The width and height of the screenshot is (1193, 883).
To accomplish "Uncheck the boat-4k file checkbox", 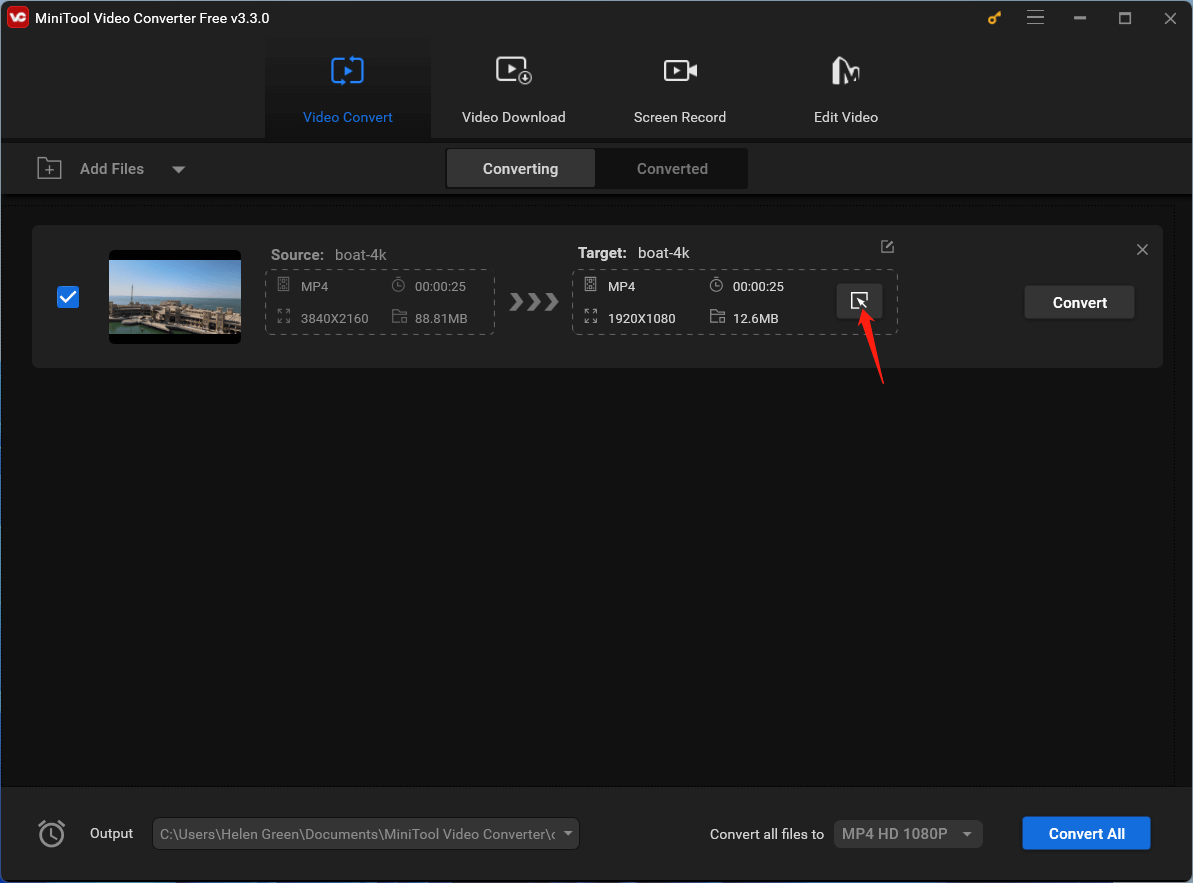I will pyautogui.click(x=68, y=297).
